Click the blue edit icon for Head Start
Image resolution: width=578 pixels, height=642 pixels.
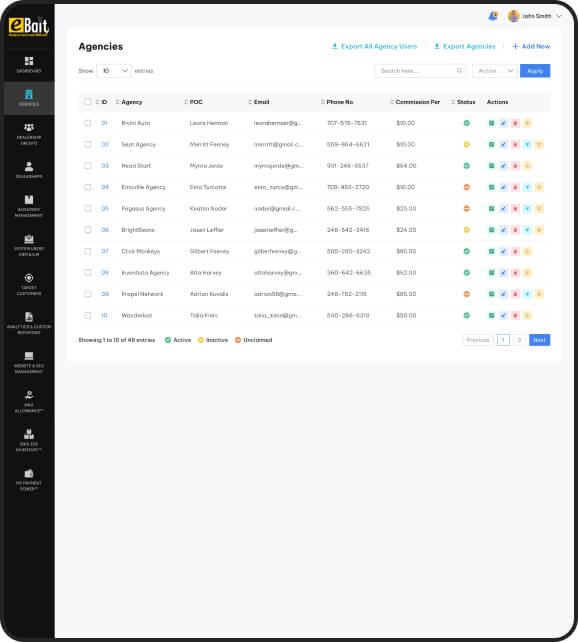[503, 165]
